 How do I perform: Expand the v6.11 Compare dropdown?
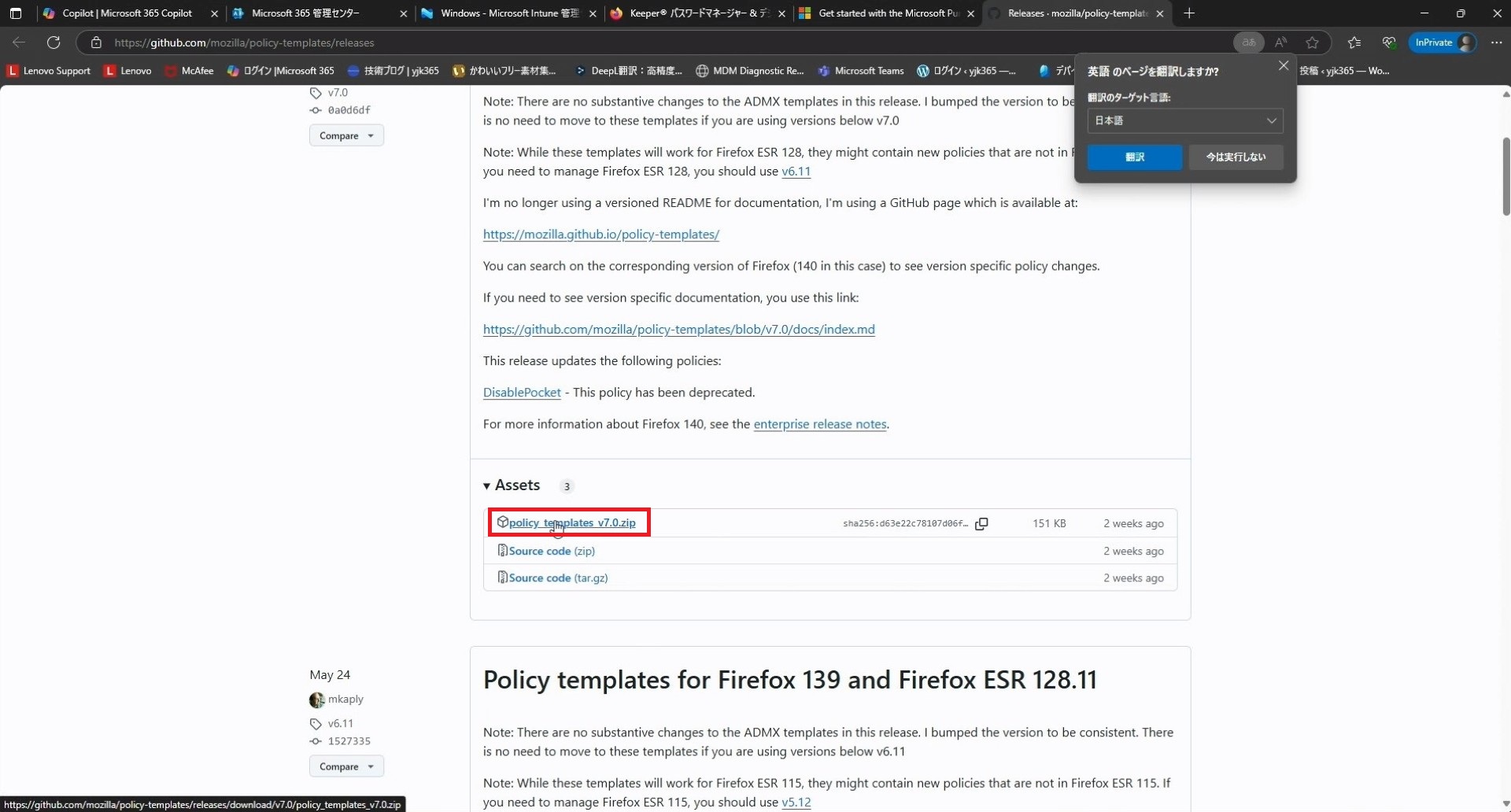point(346,766)
